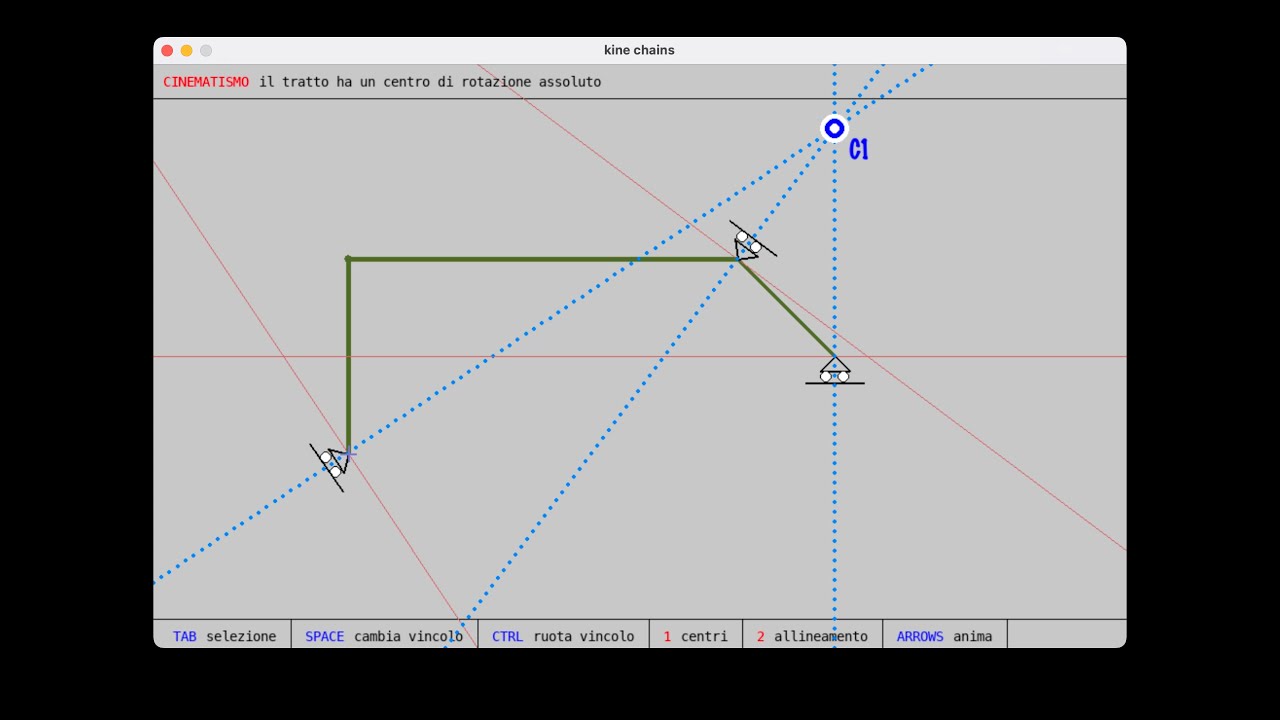Click the C1 rotation center marker
Screen dimensions: 1280x720
[x=834, y=128]
